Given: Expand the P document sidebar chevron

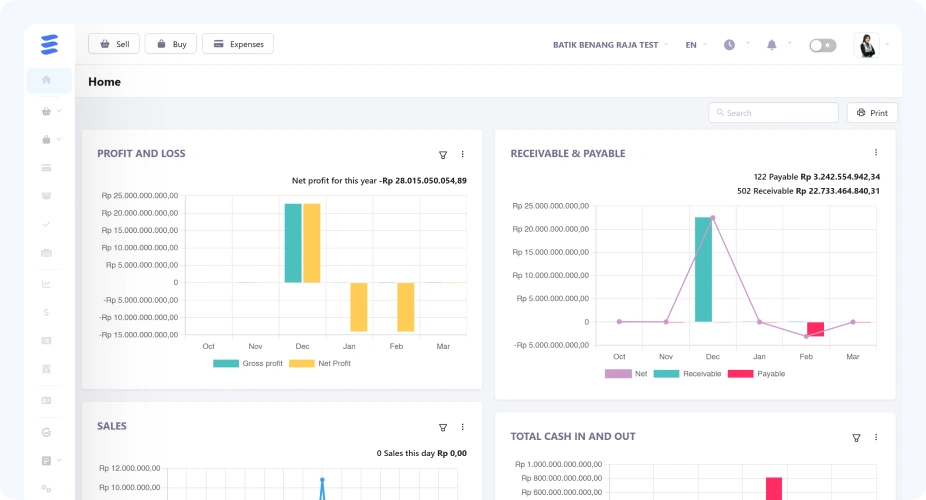Looking at the screenshot, I should [59, 460].
